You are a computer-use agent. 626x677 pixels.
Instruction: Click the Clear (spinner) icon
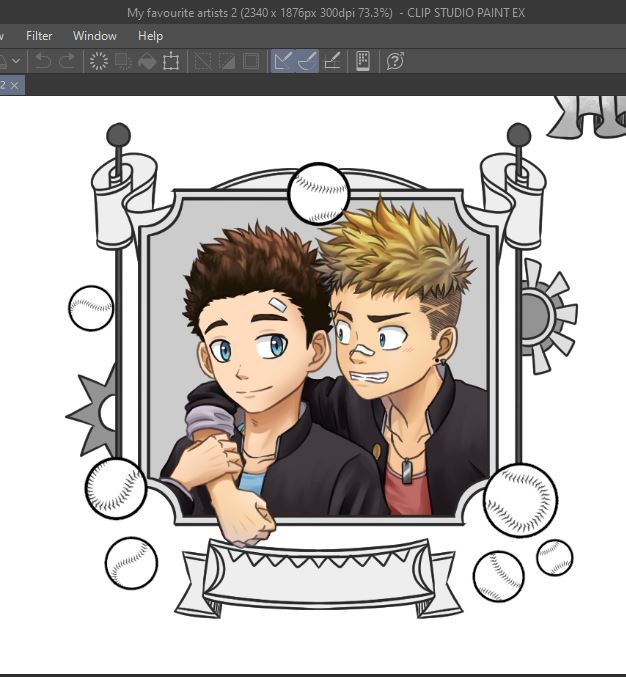[99, 61]
